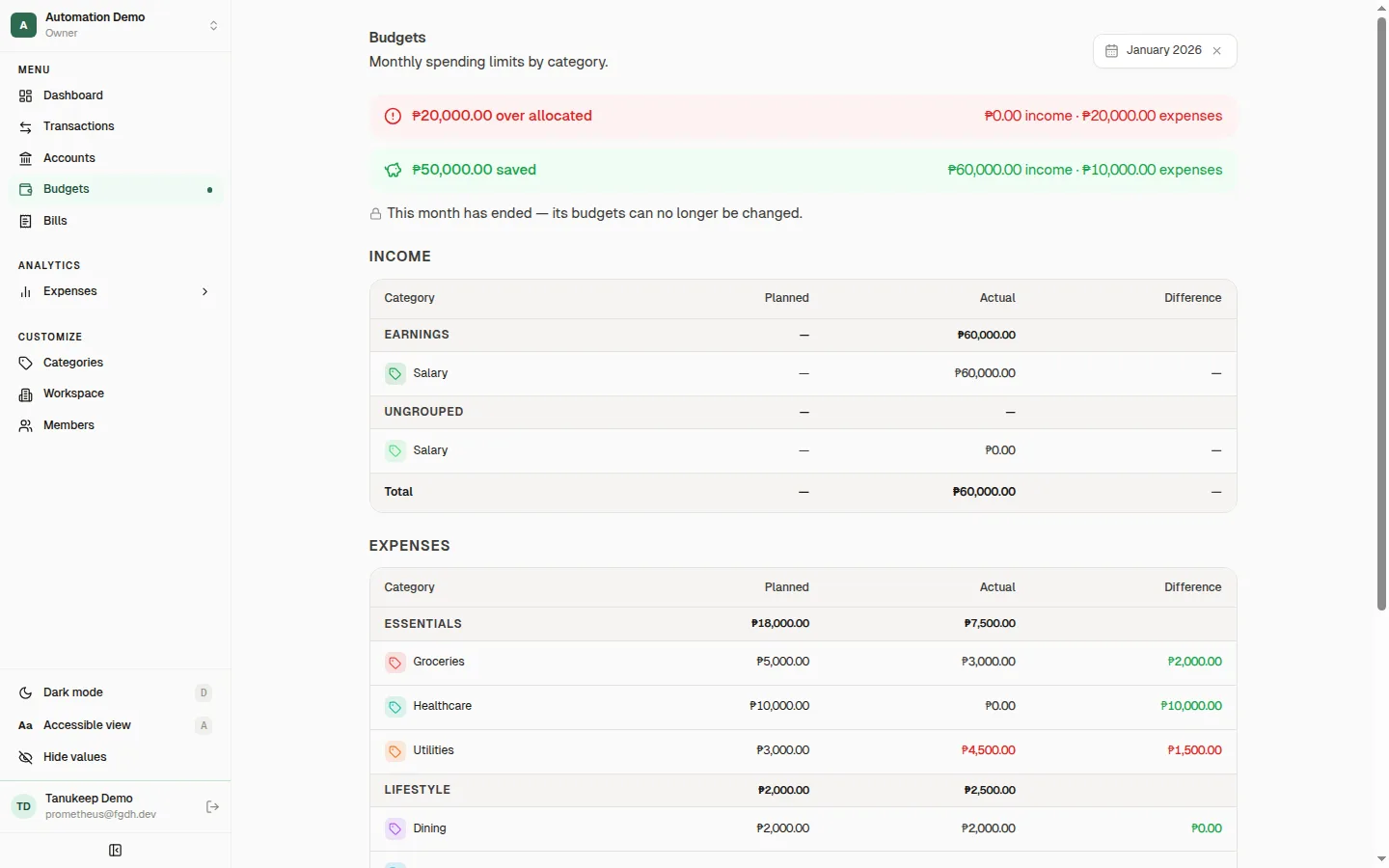Click the over allocated warning icon
1389x868 pixels.
coord(393,116)
